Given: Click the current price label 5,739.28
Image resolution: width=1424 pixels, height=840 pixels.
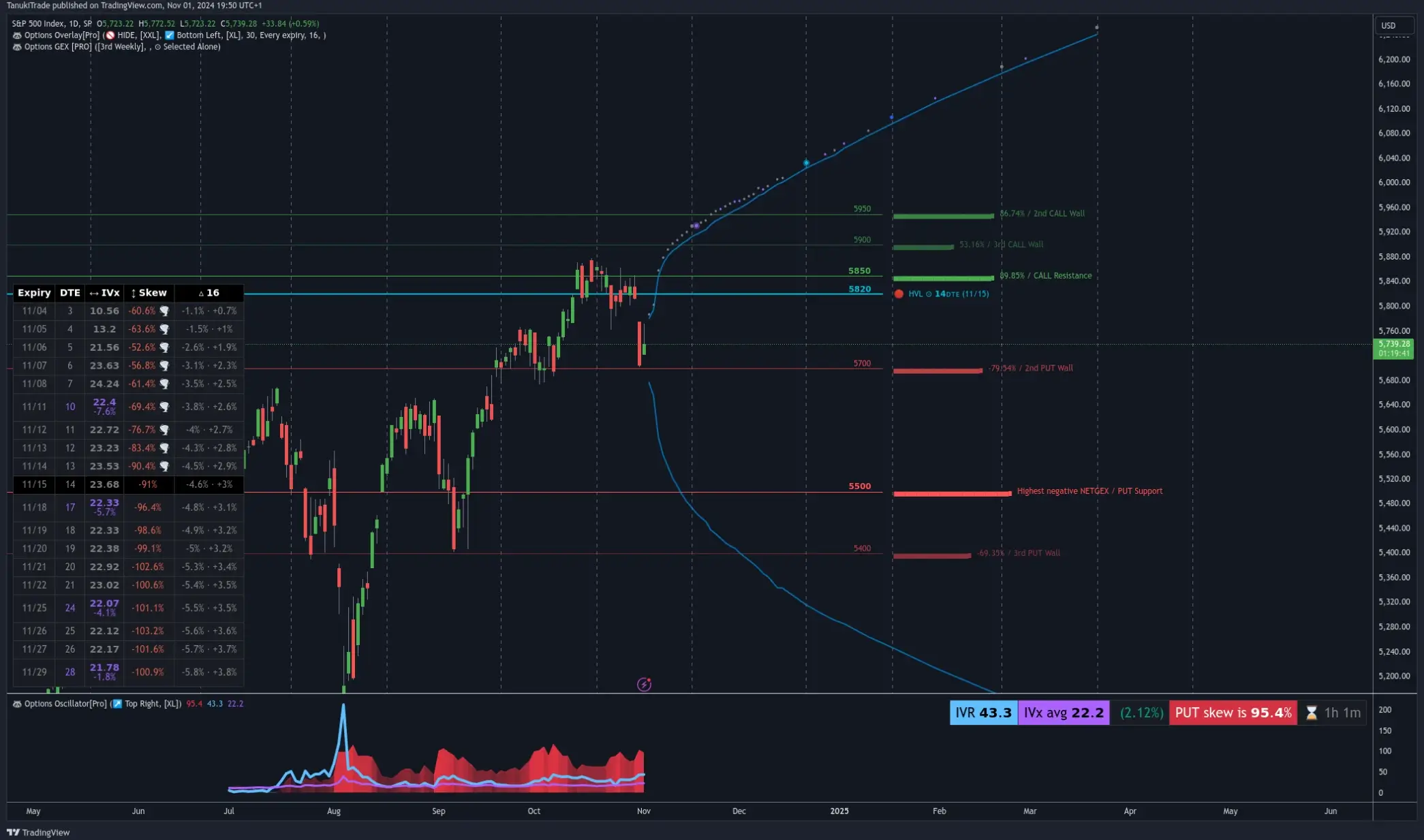Looking at the screenshot, I should tap(1393, 344).
